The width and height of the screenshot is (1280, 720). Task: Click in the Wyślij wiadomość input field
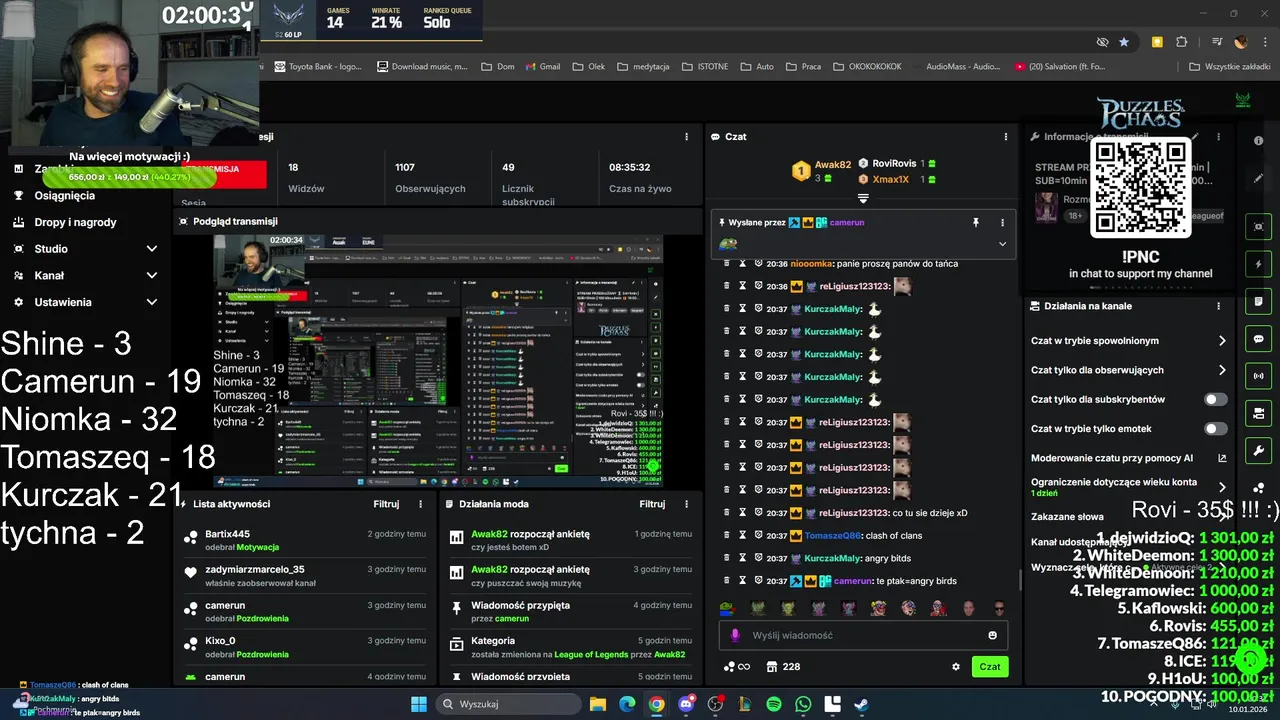tap(861, 635)
